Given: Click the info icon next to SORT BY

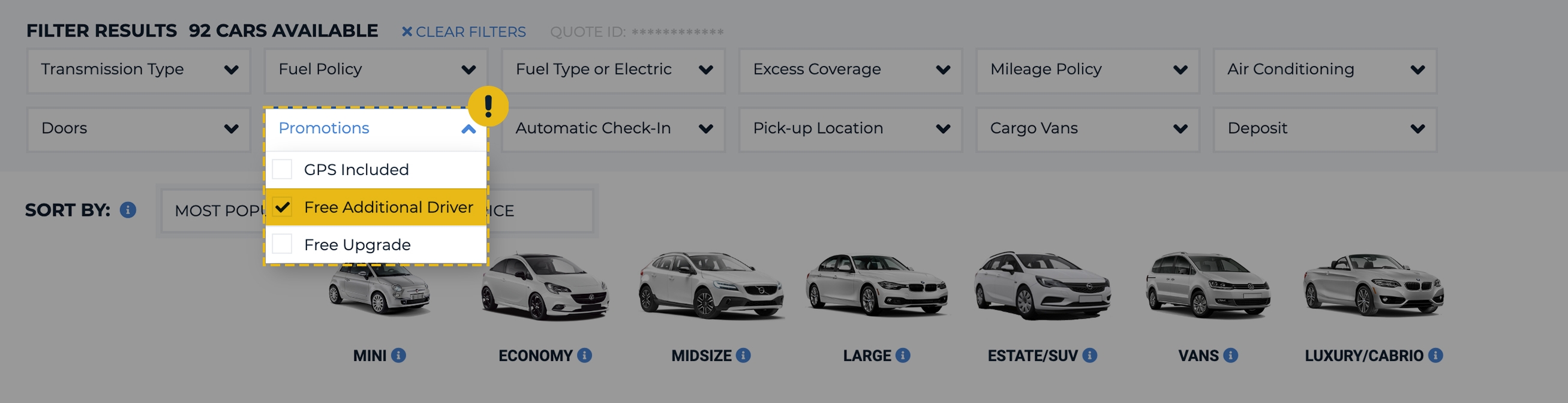Looking at the screenshot, I should 127,210.
